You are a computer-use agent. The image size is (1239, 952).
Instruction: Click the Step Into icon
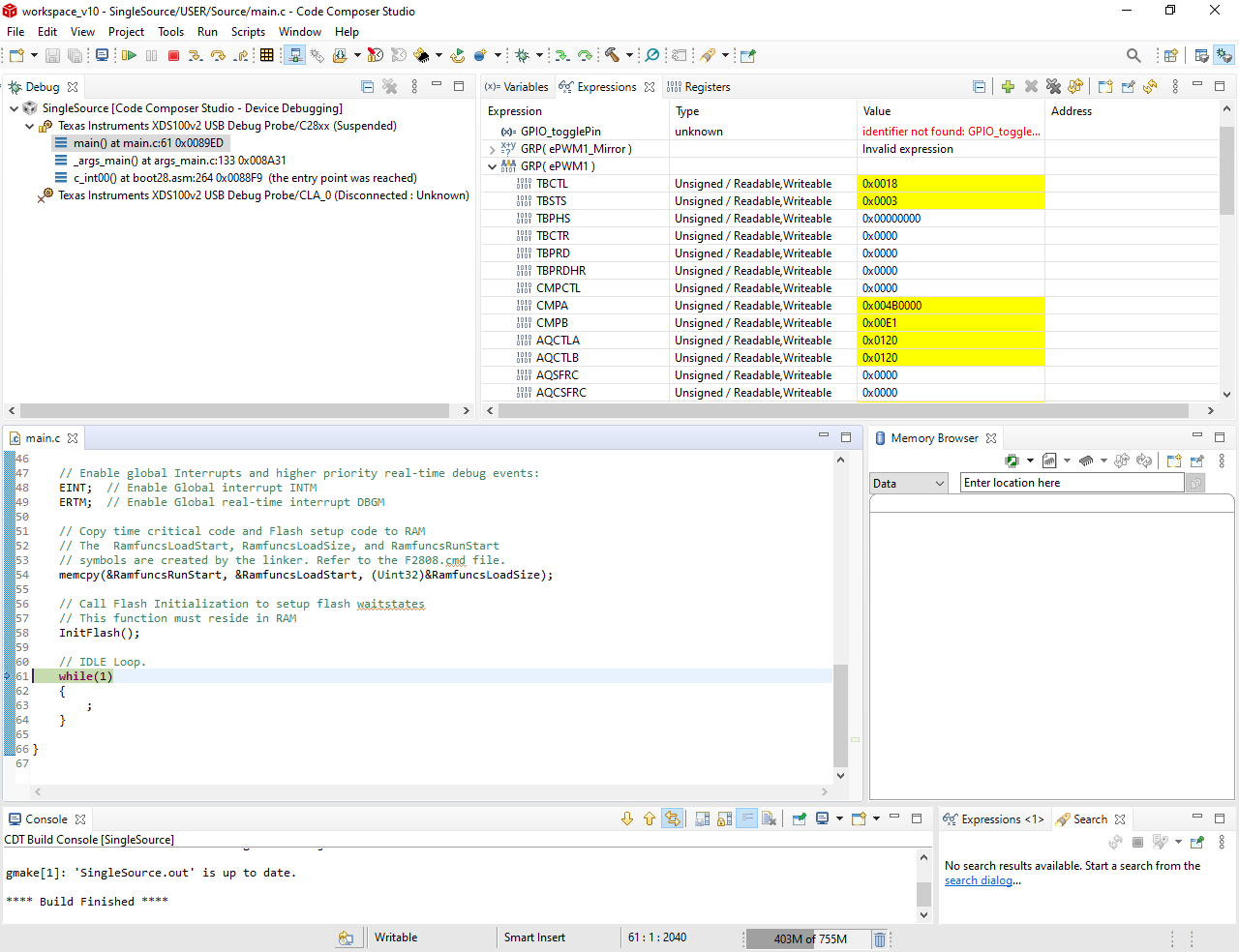196,56
